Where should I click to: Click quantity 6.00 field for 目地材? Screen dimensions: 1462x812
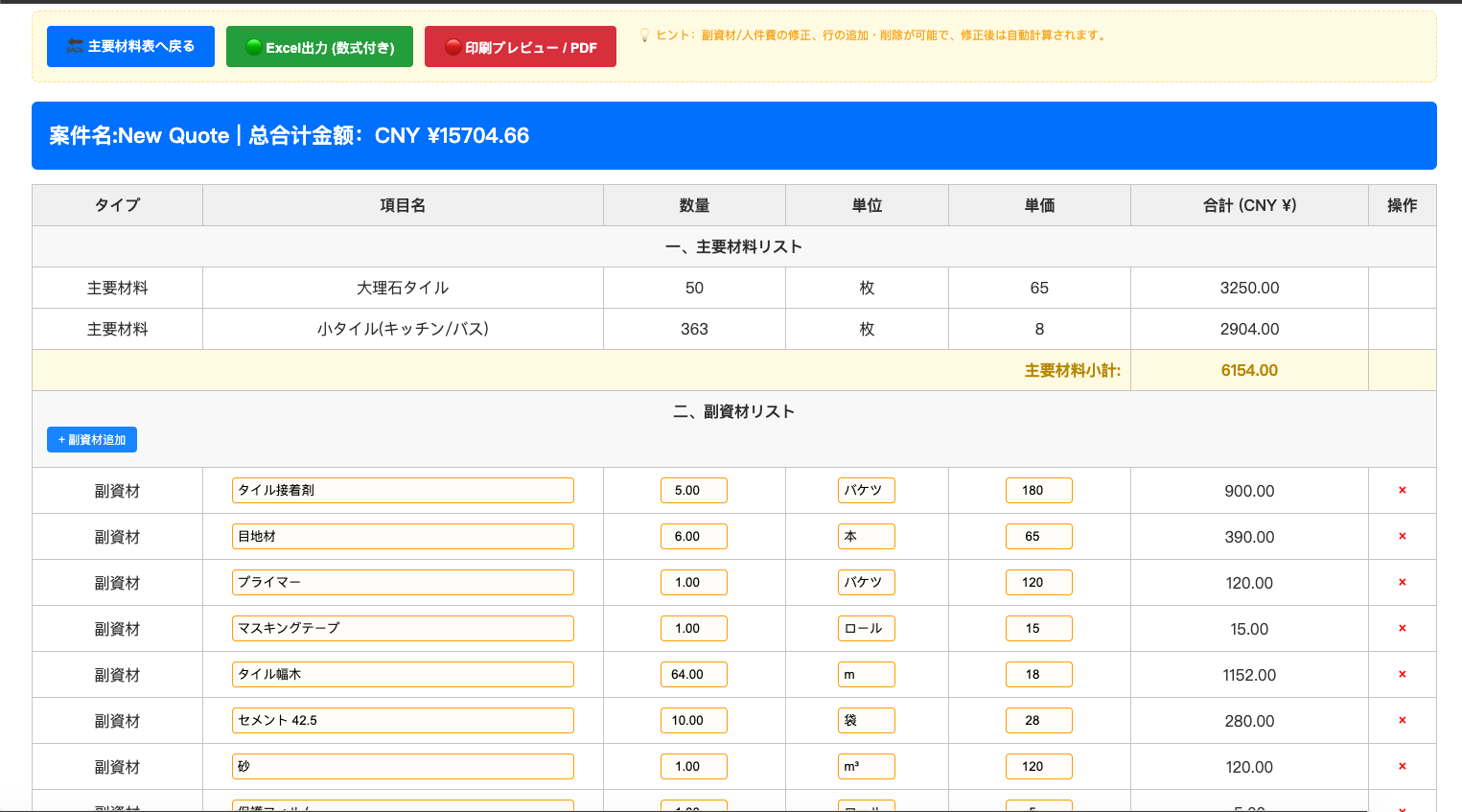694,536
